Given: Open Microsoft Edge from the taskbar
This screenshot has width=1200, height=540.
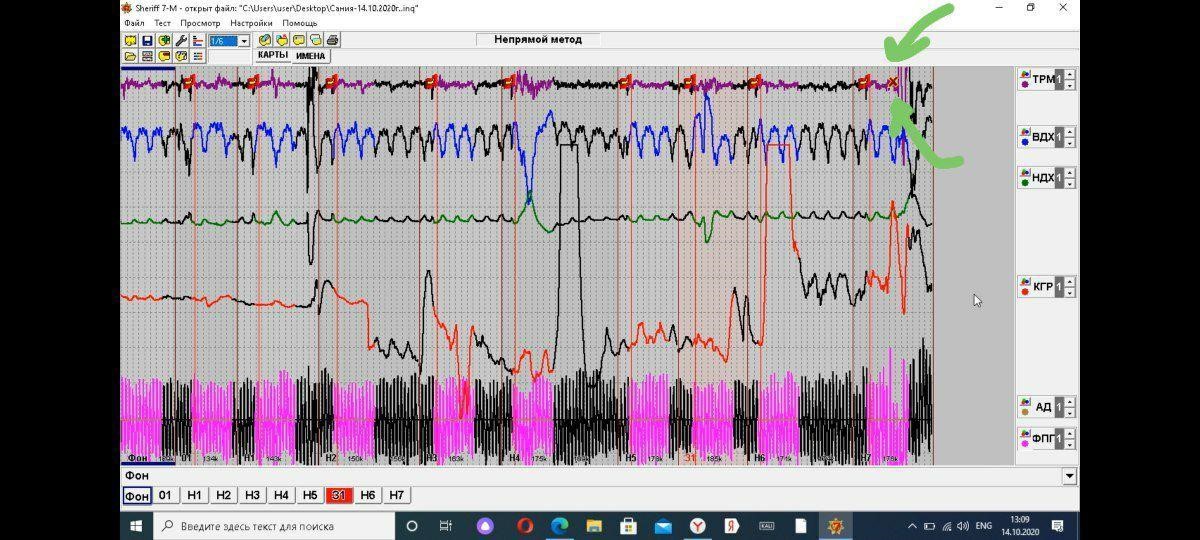Looking at the screenshot, I should 559,525.
